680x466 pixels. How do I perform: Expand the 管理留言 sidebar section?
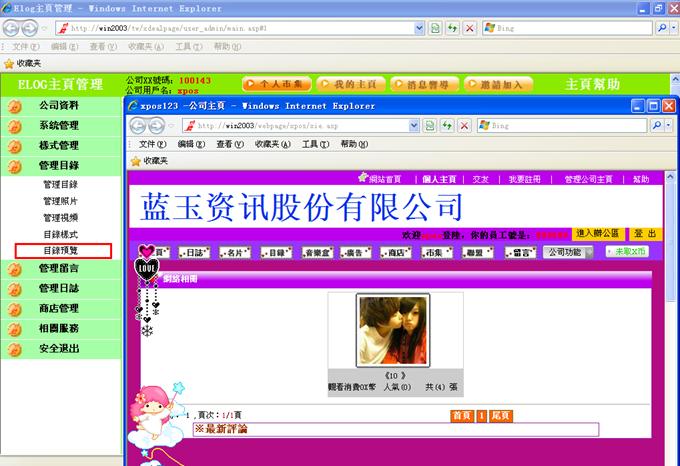(x=58, y=268)
